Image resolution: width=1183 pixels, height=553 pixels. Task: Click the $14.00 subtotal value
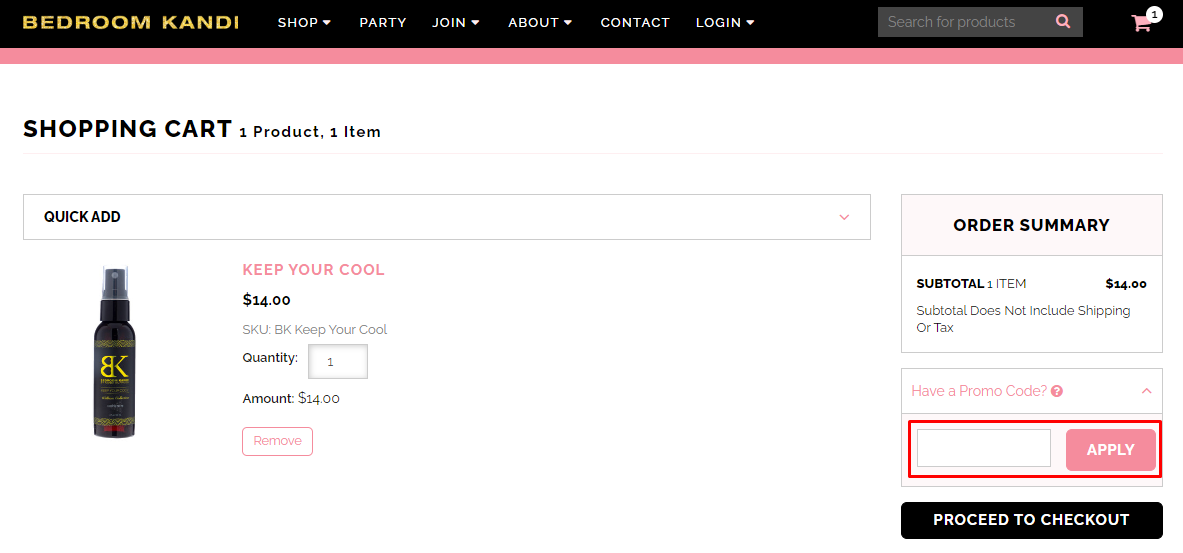(x=1126, y=284)
